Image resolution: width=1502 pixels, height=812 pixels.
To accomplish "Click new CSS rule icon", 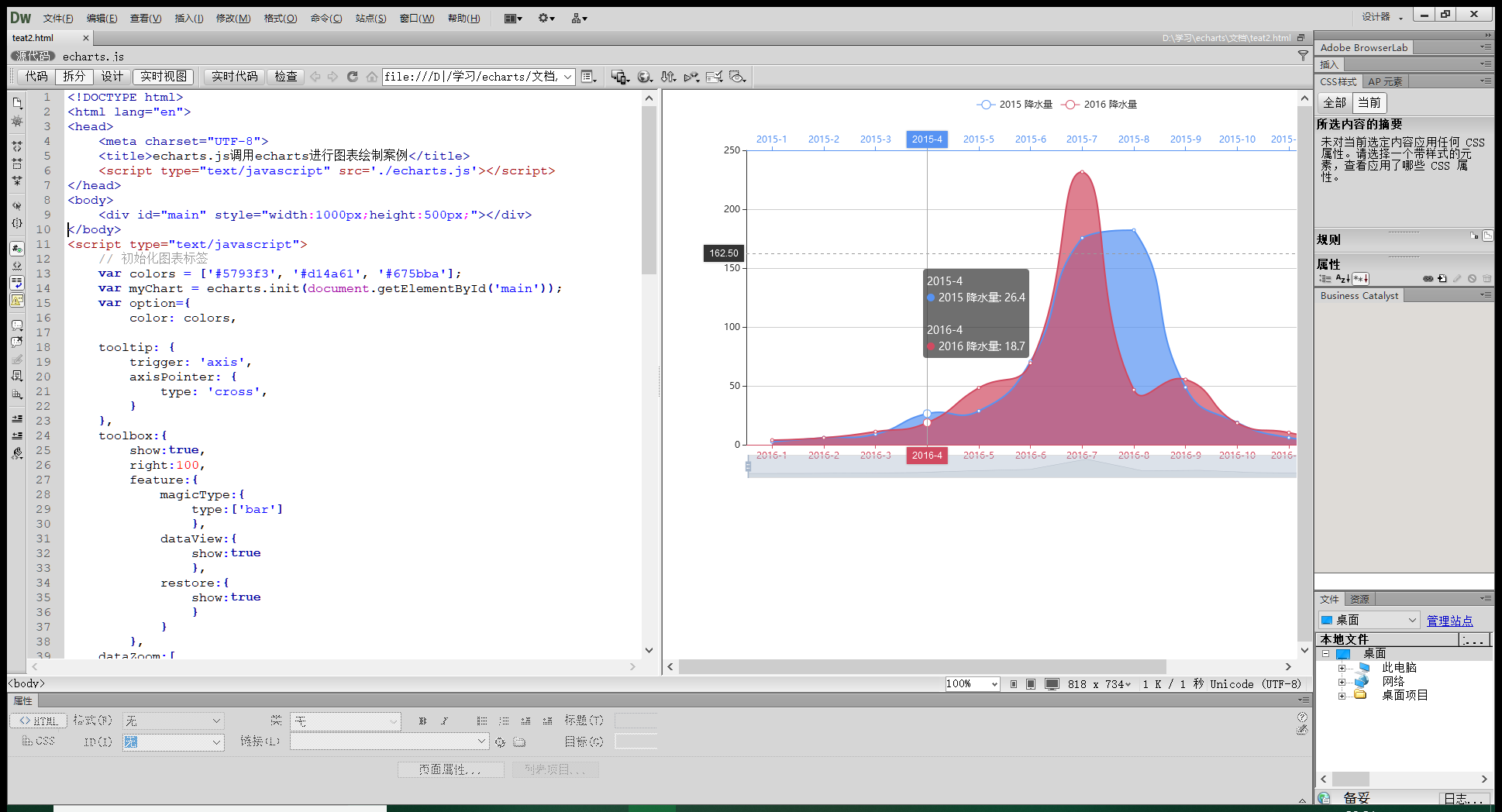I will [x=1442, y=278].
